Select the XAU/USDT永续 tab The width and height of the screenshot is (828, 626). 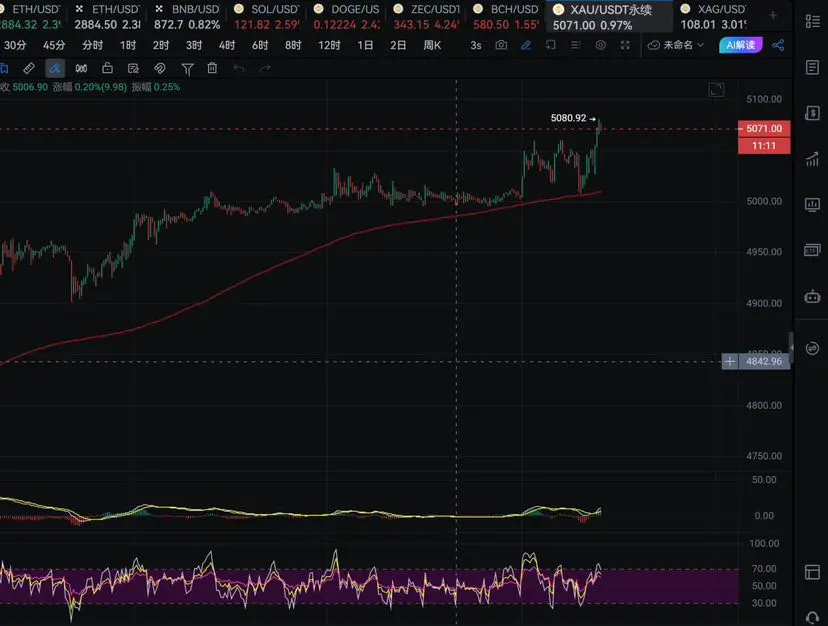pos(608,16)
